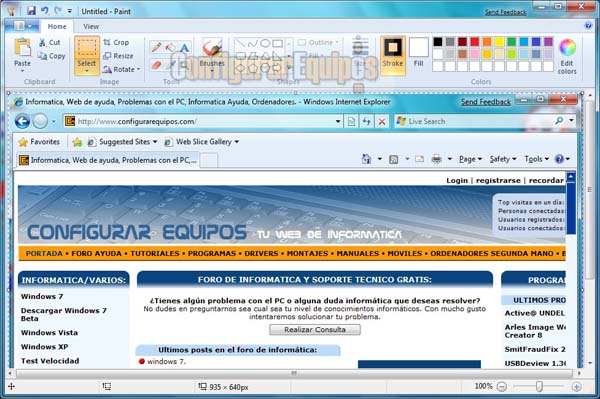The width and height of the screenshot is (600, 399).
Task: Click Zoom out minus button
Action: click(x=502, y=387)
